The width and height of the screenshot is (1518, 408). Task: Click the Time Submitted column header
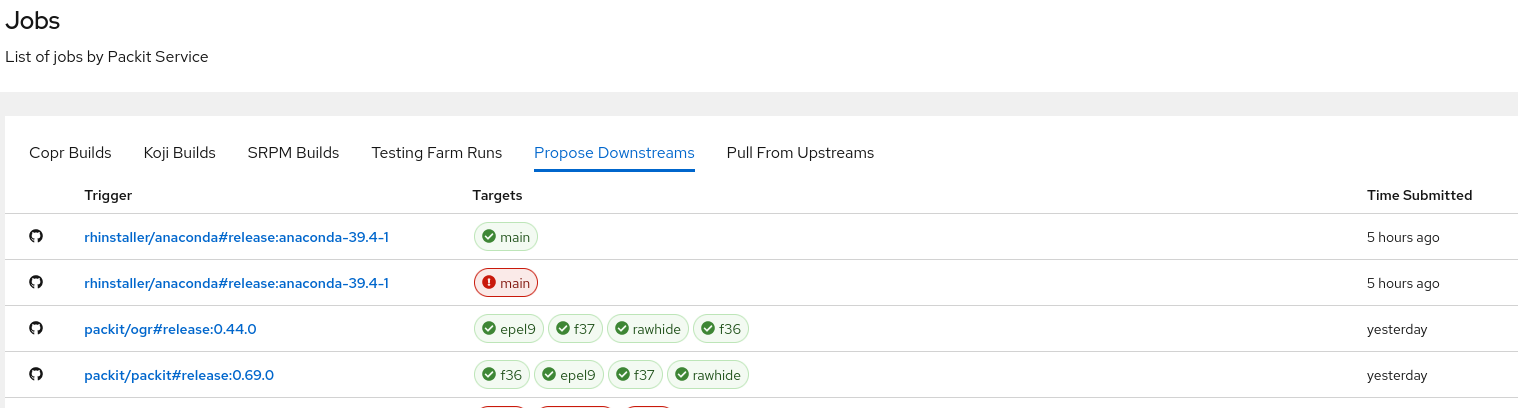1419,195
